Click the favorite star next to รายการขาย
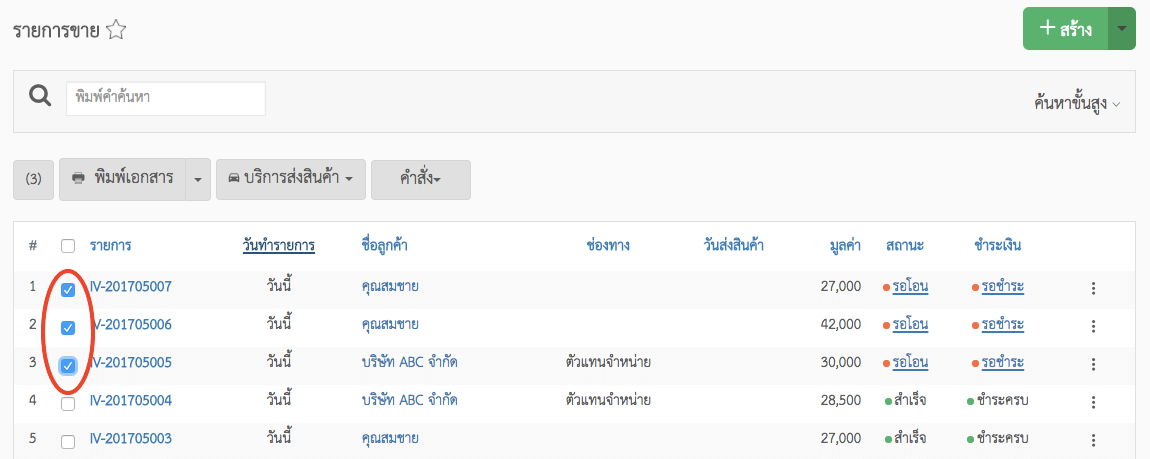The width and height of the screenshot is (1150, 459). point(116,30)
